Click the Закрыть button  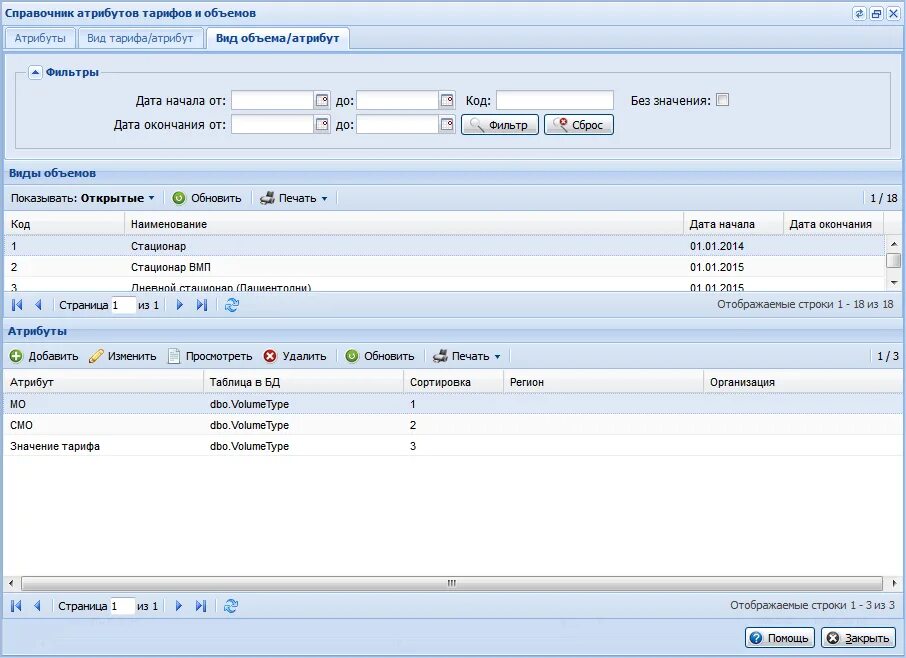coord(858,638)
